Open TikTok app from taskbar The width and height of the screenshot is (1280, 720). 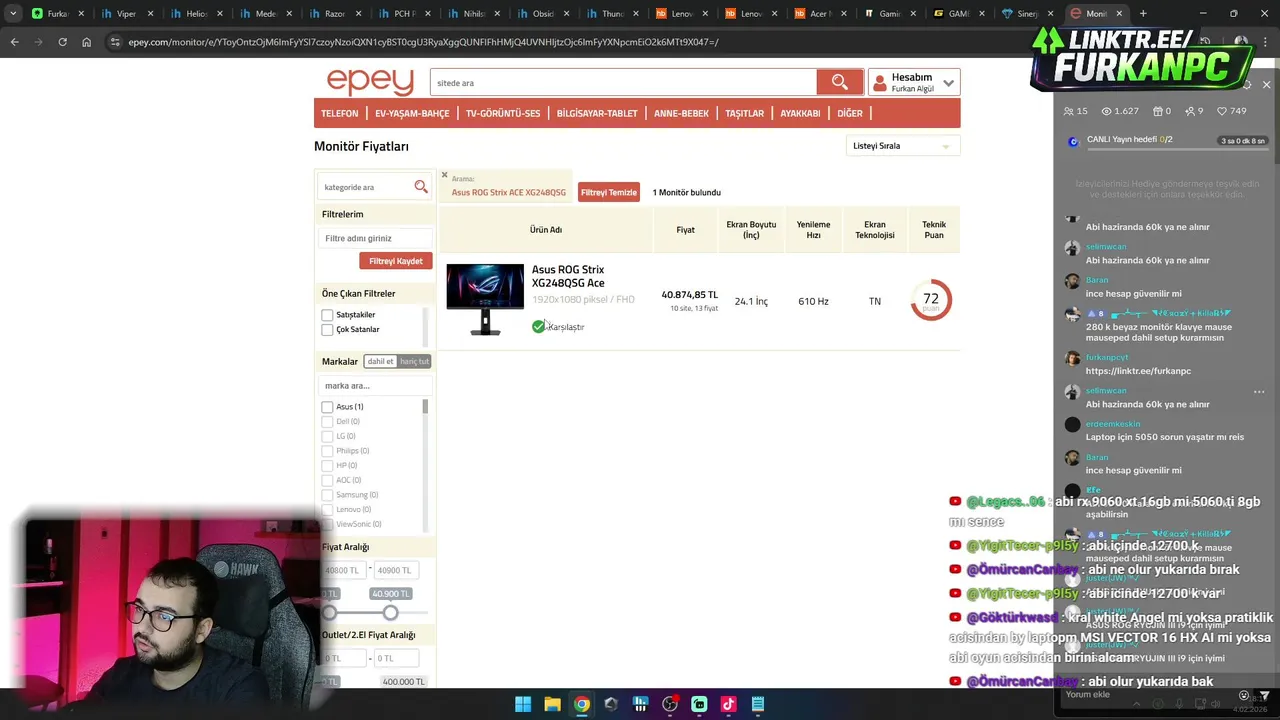(x=728, y=704)
